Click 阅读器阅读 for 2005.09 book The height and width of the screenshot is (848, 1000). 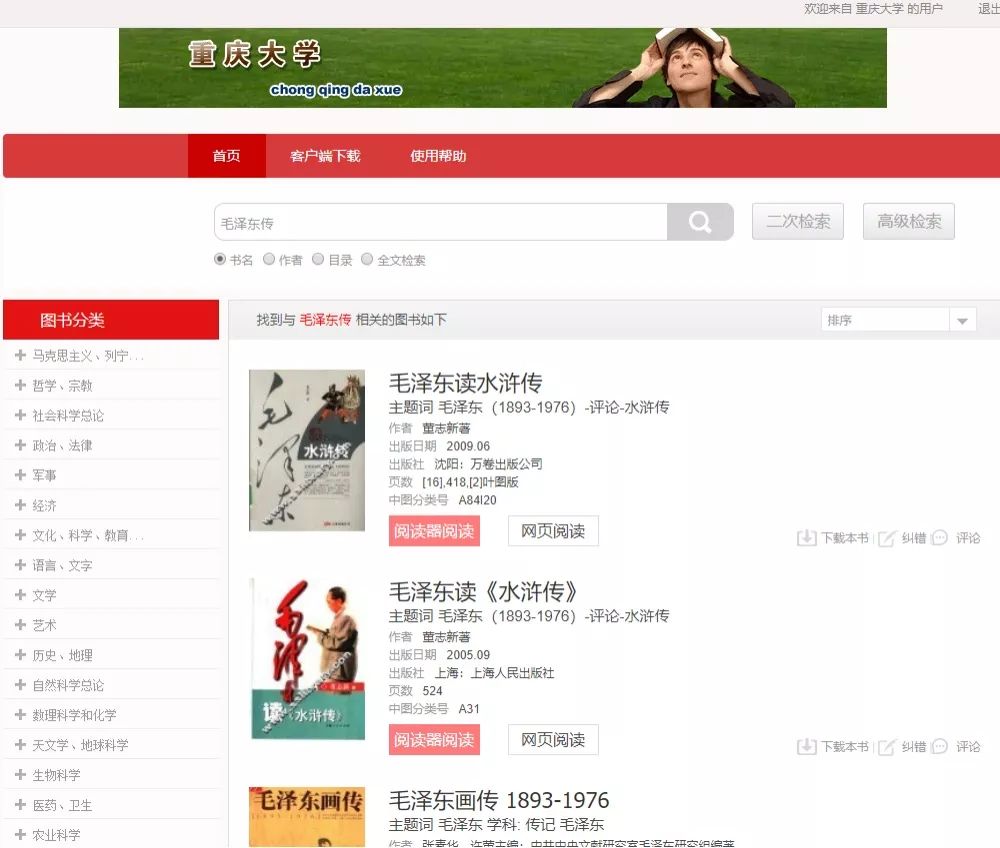pyautogui.click(x=434, y=740)
